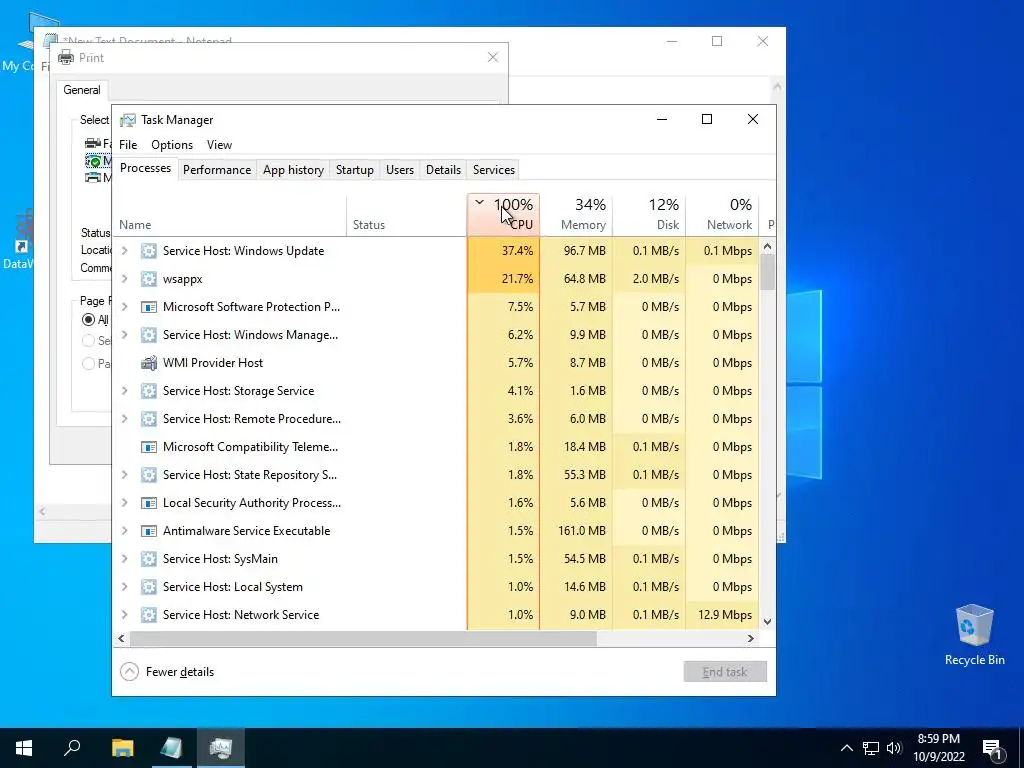Open the Windows Start menu
The width and height of the screenshot is (1024, 768).
pyautogui.click(x=24, y=748)
